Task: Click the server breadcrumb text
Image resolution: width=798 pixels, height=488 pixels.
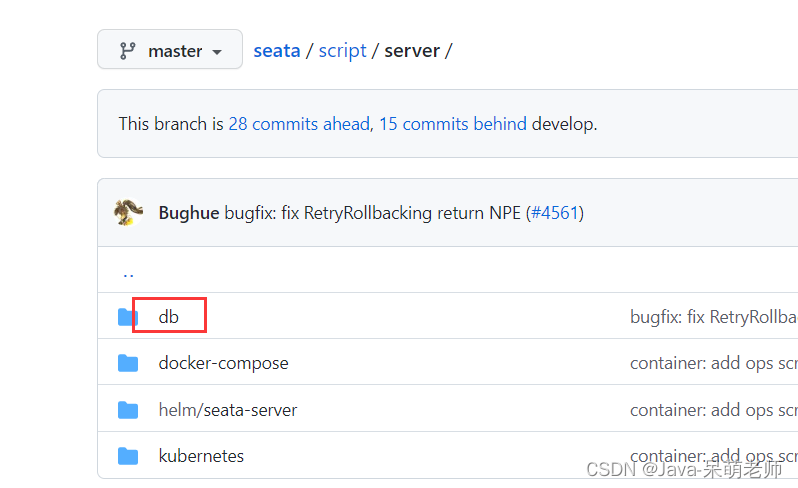Action: [x=412, y=51]
